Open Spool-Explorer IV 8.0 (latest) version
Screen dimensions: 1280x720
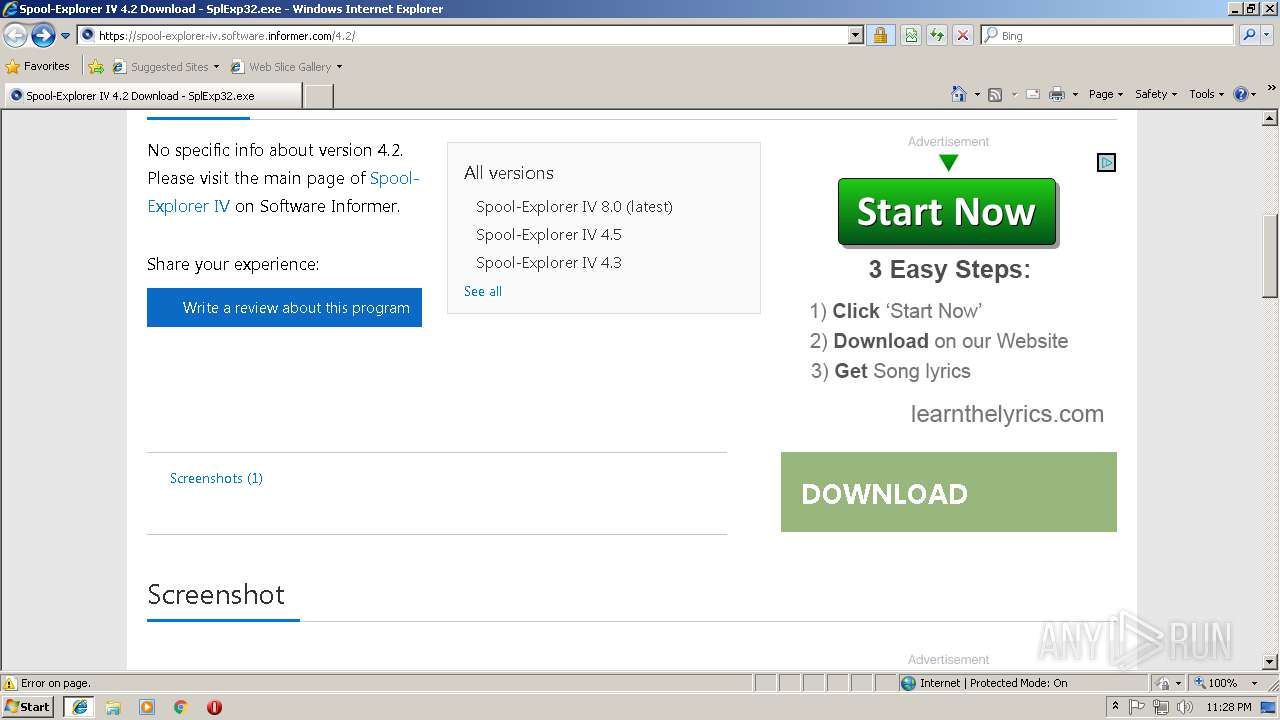point(574,207)
